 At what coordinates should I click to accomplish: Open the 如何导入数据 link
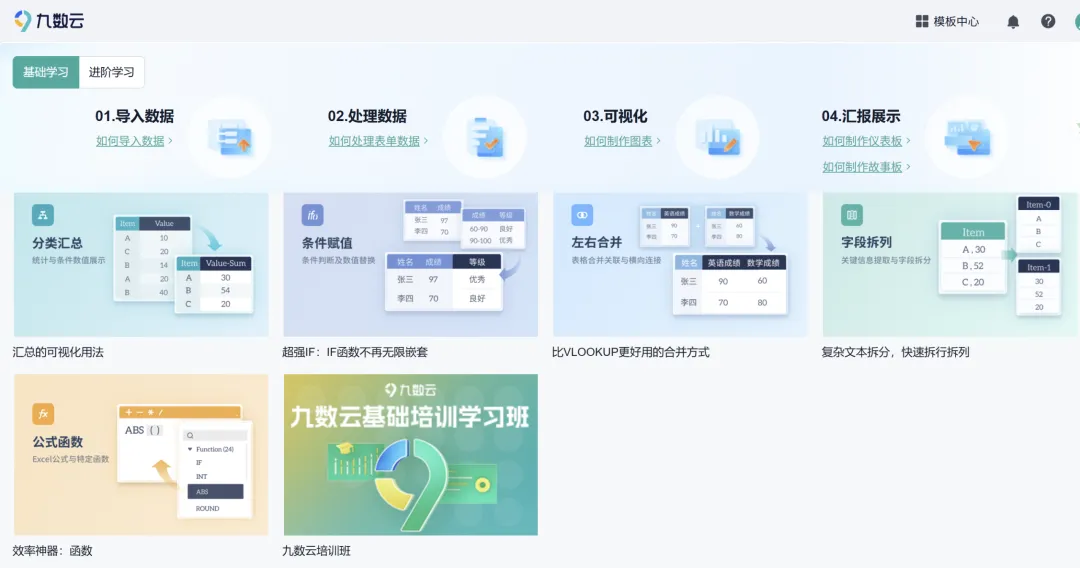(x=130, y=140)
